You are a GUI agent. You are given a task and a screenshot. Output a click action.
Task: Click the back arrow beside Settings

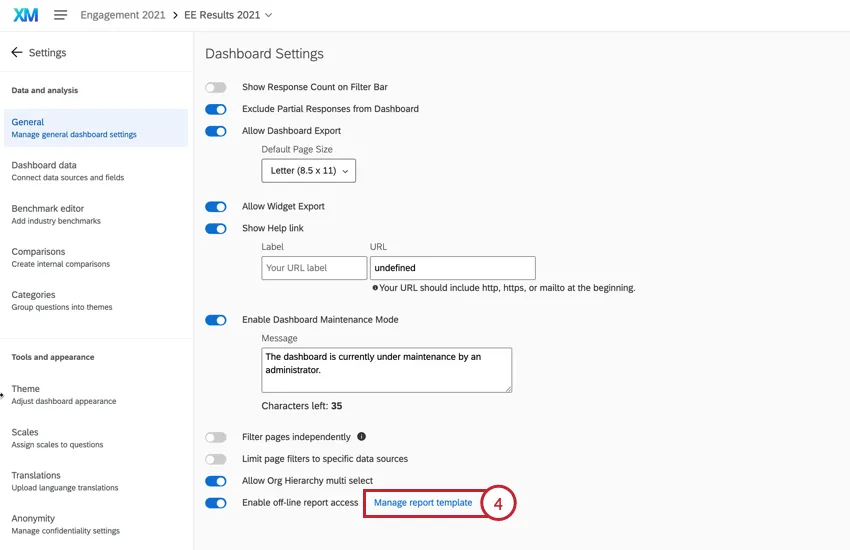16,53
